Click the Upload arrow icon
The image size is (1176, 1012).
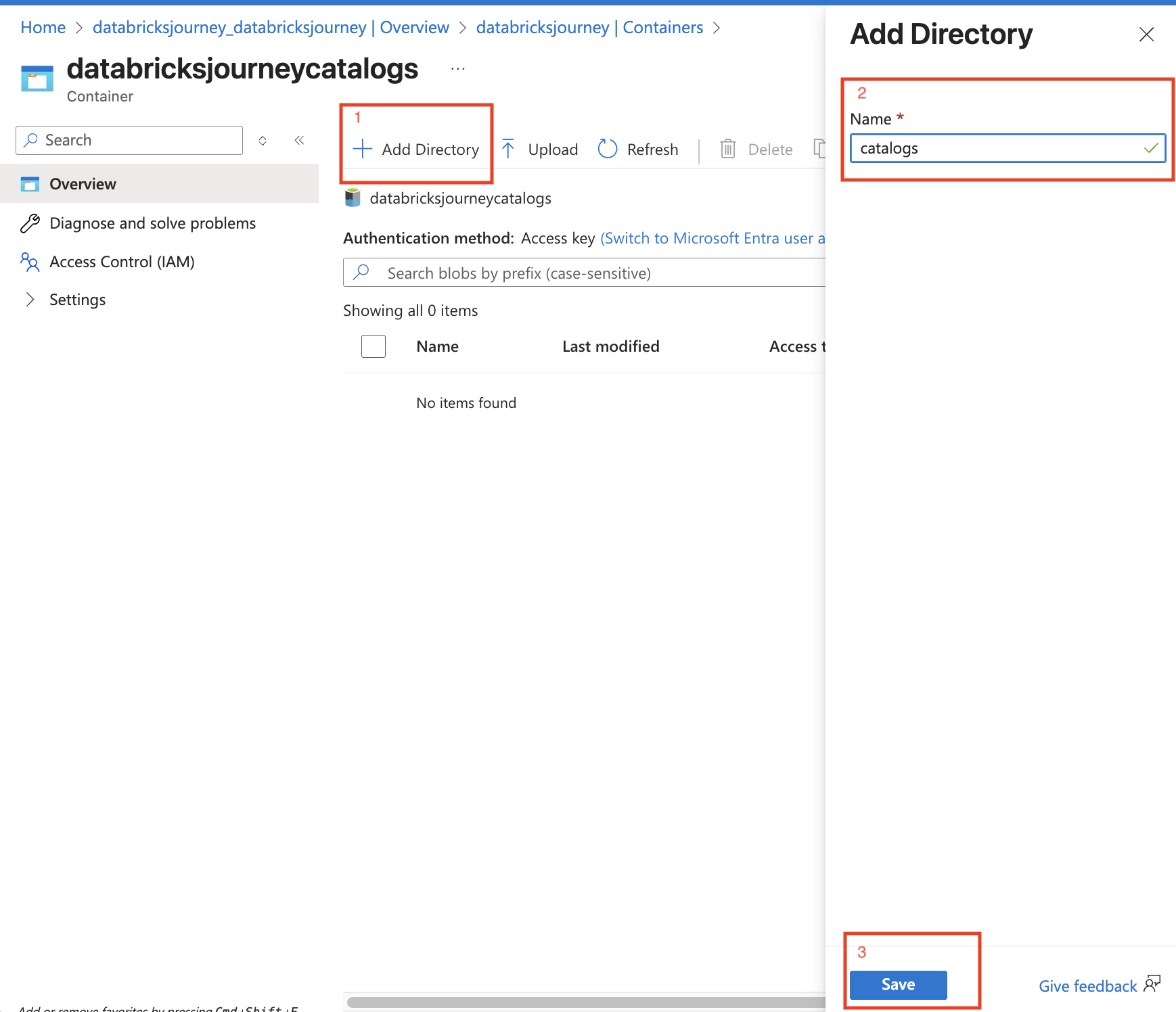coord(508,149)
